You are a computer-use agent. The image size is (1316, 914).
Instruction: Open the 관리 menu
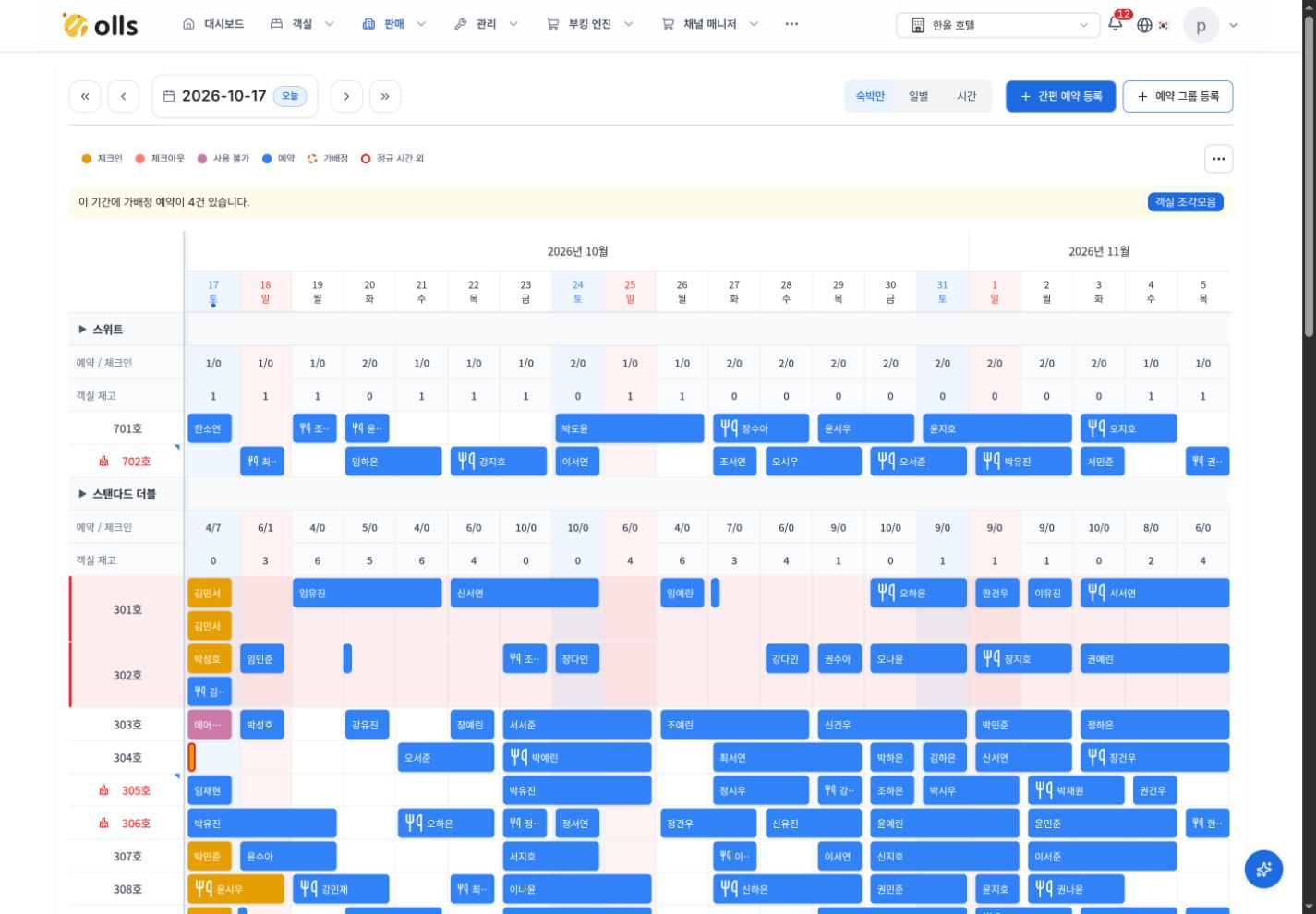point(487,24)
